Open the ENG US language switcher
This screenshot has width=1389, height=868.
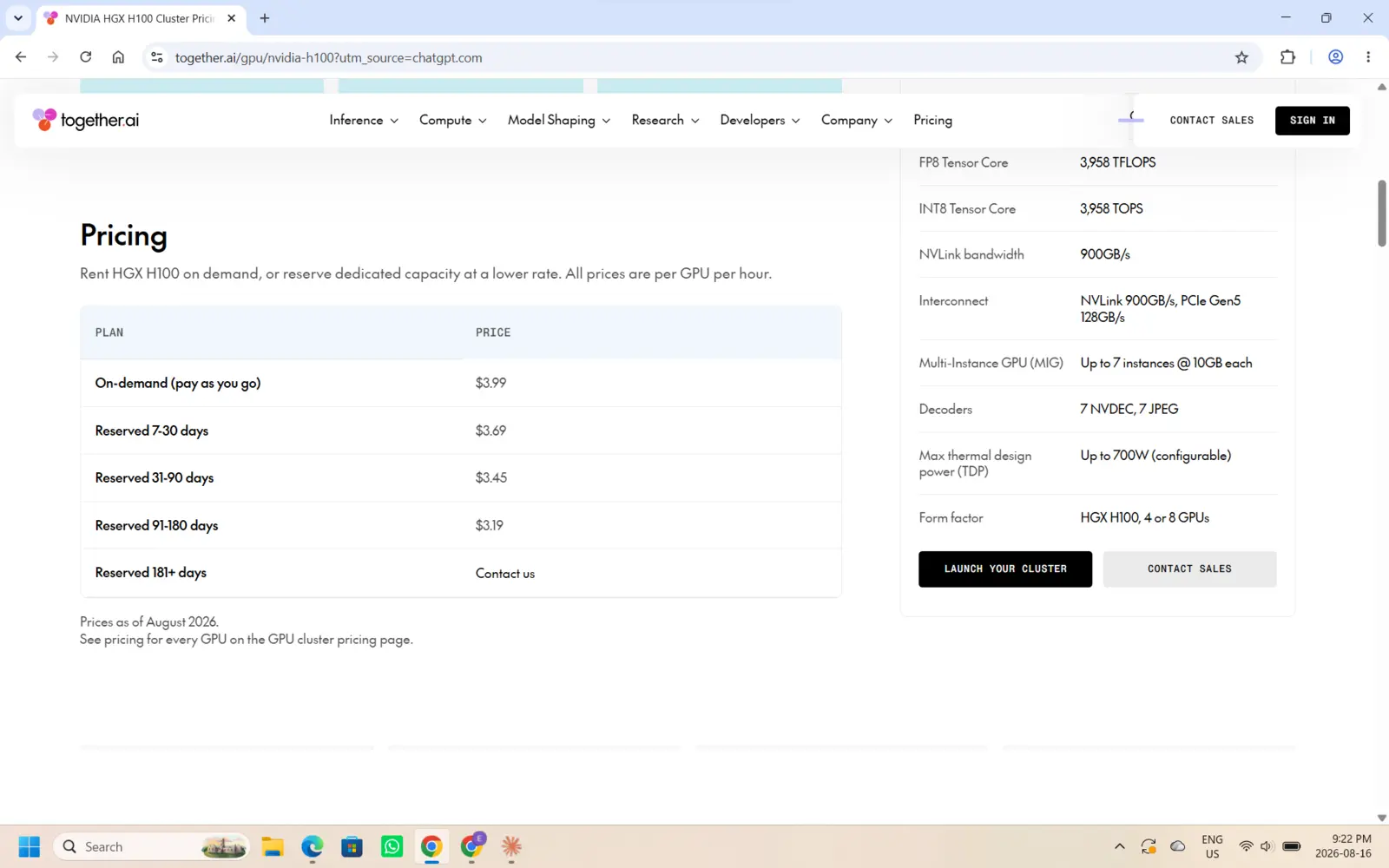tap(1212, 846)
